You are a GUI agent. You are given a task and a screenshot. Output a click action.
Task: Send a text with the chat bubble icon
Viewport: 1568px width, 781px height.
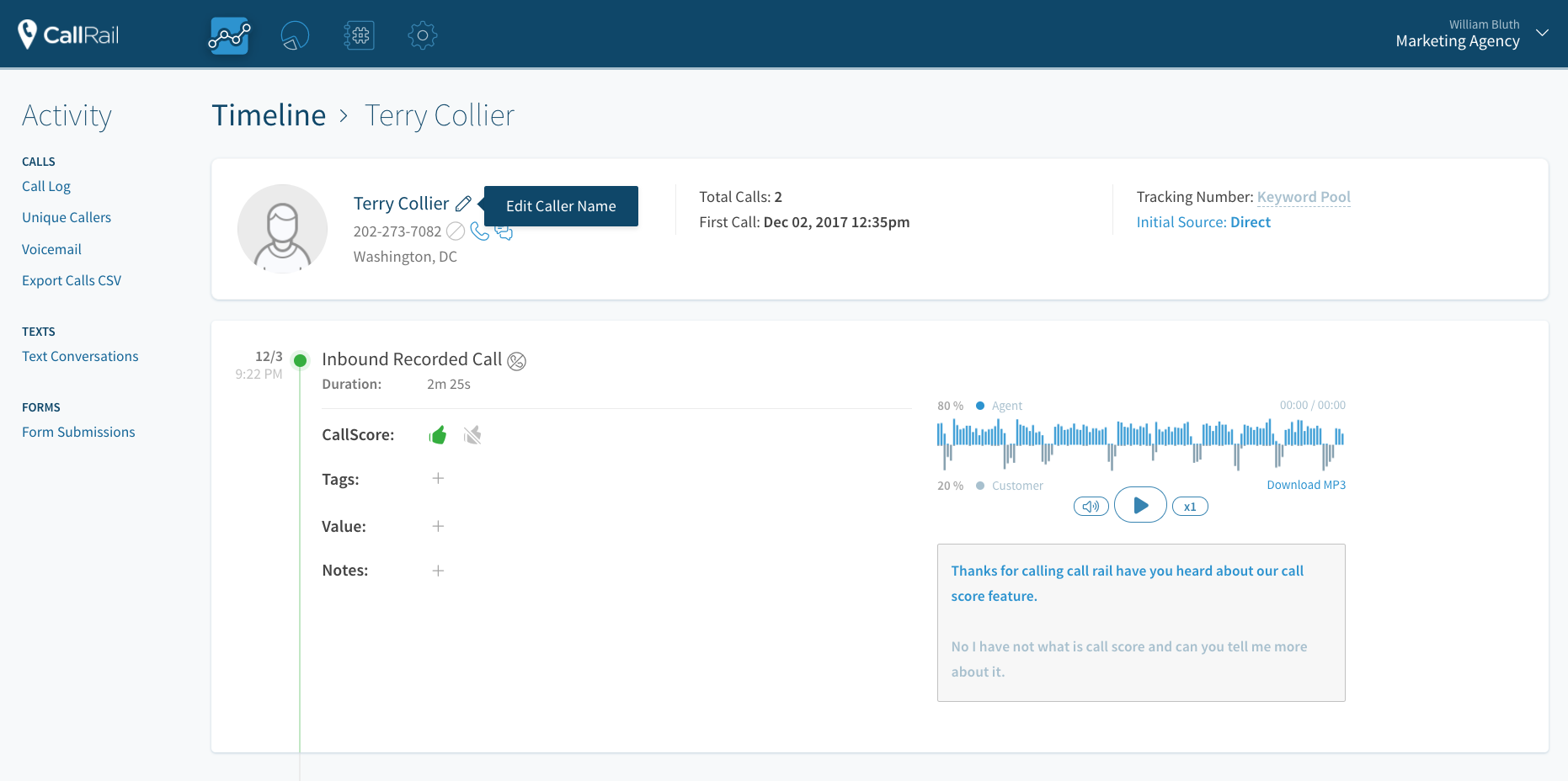pyautogui.click(x=504, y=232)
